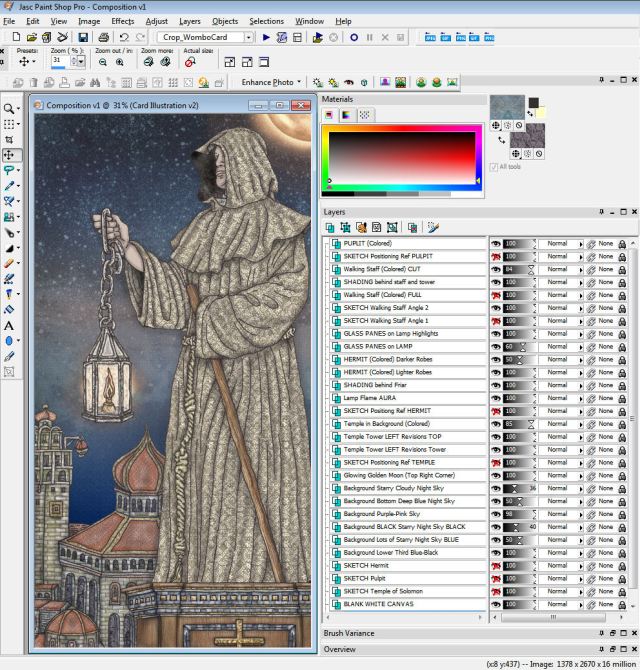Open the Enhance Photo dropdown
640x670 pixels.
click(300, 82)
